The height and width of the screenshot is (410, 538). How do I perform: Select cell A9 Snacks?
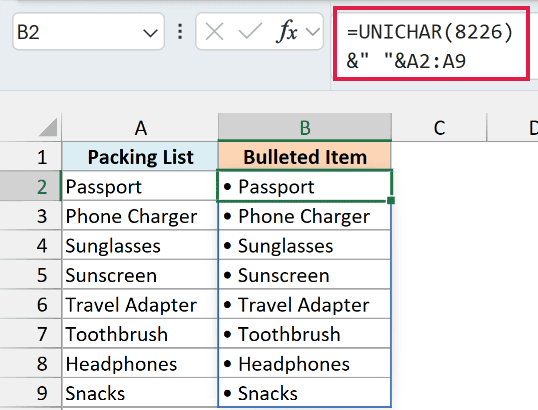140,393
